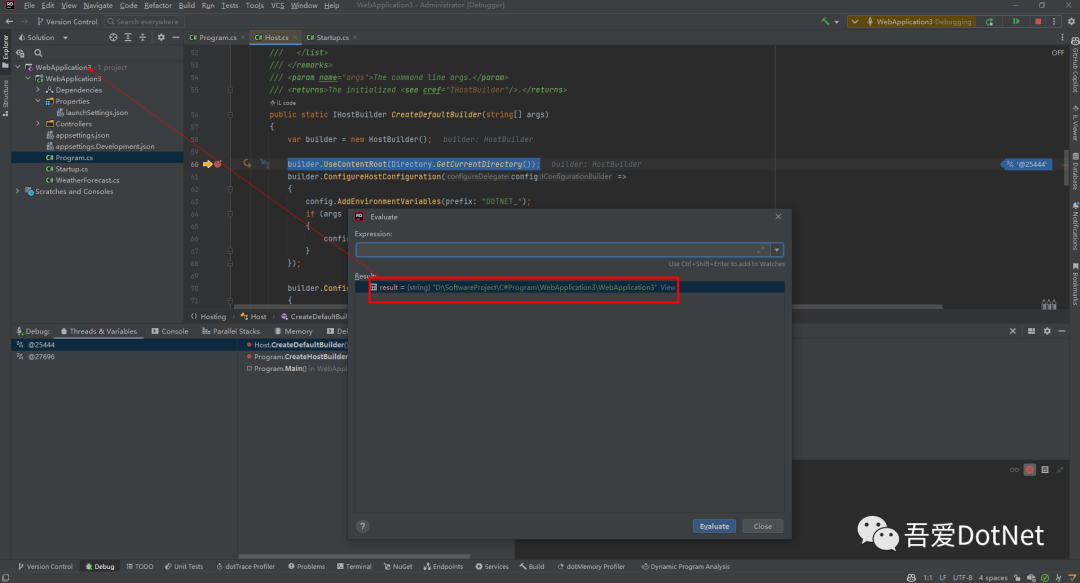Viewport: 1080px width, 583px height.
Task: Collapse all nodes in Solution panel
Action: coord(143,37)
